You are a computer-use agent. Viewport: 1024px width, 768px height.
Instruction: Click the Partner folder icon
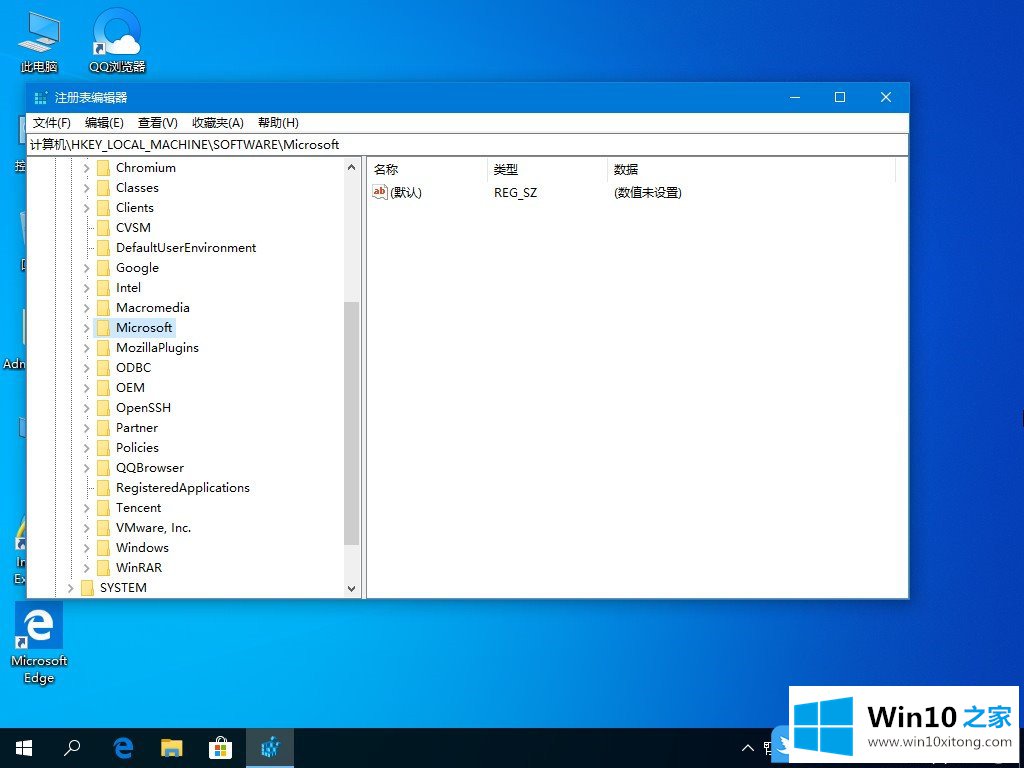103,428
